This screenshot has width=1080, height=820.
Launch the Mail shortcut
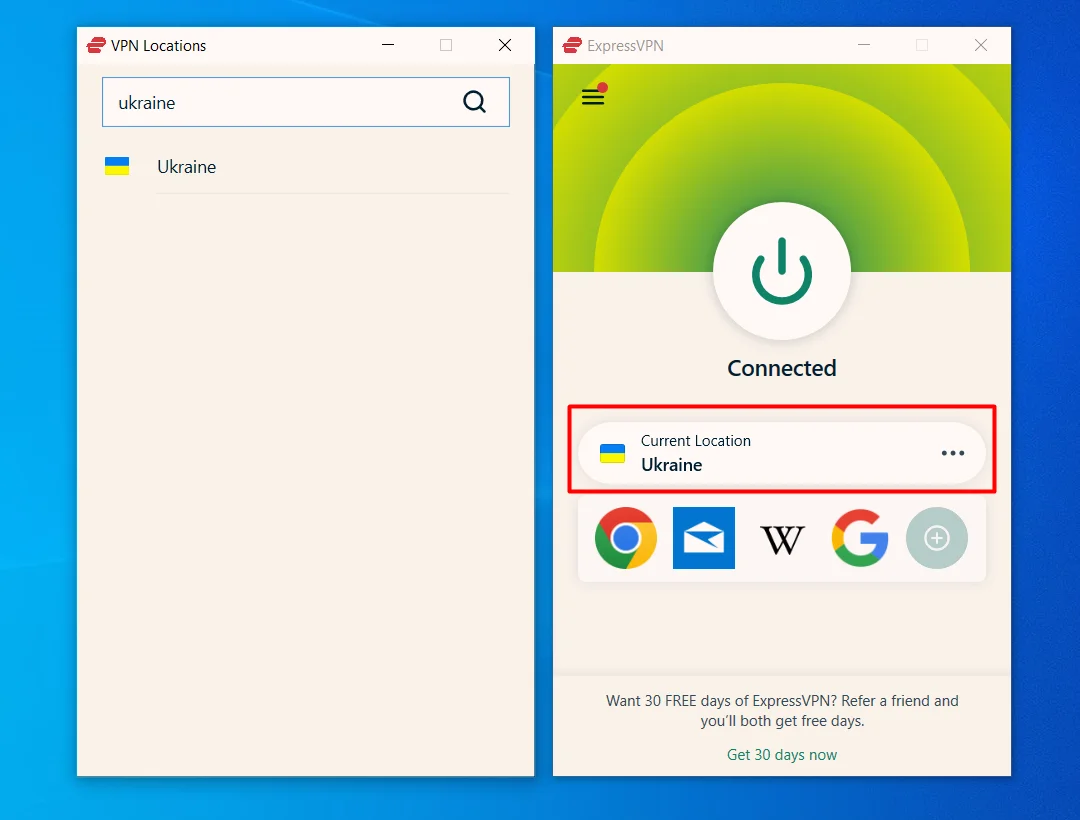704,538
